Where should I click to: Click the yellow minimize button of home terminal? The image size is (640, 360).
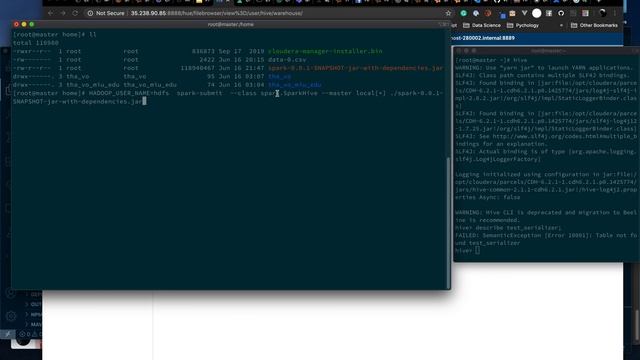coord(24,24)
